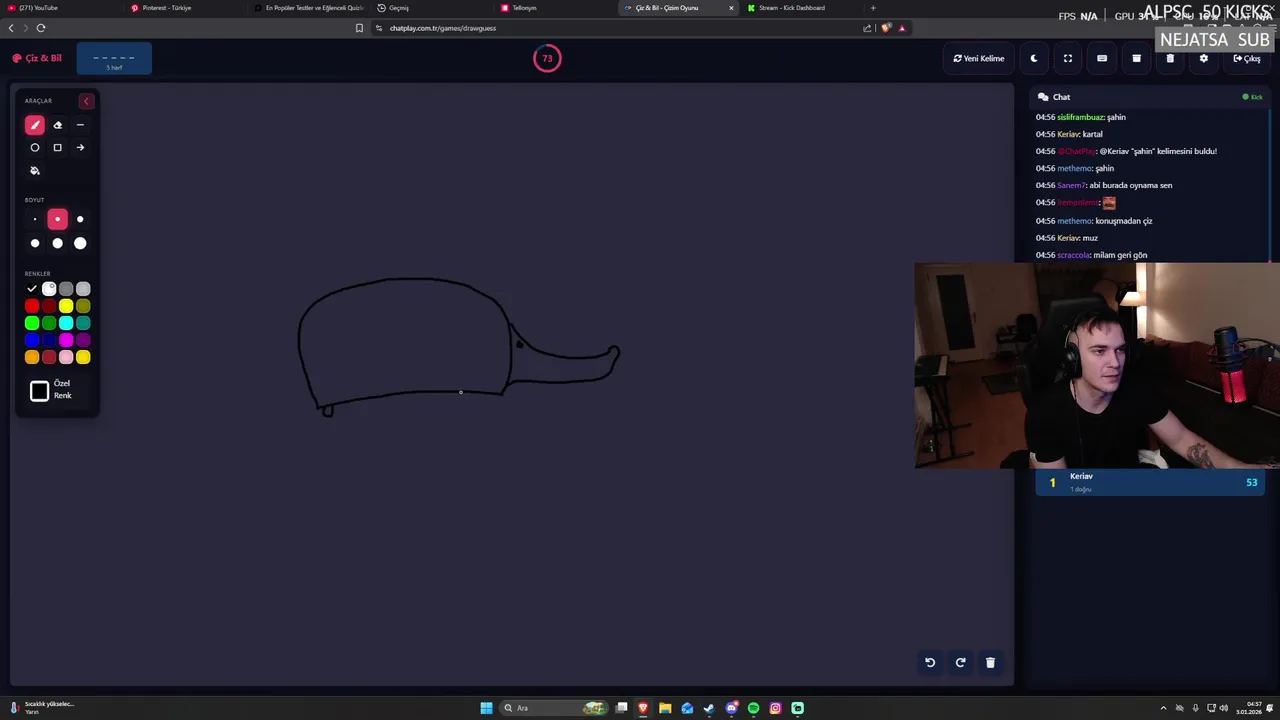
Task: Choose the fifth brush size dot
Action: 57,243
